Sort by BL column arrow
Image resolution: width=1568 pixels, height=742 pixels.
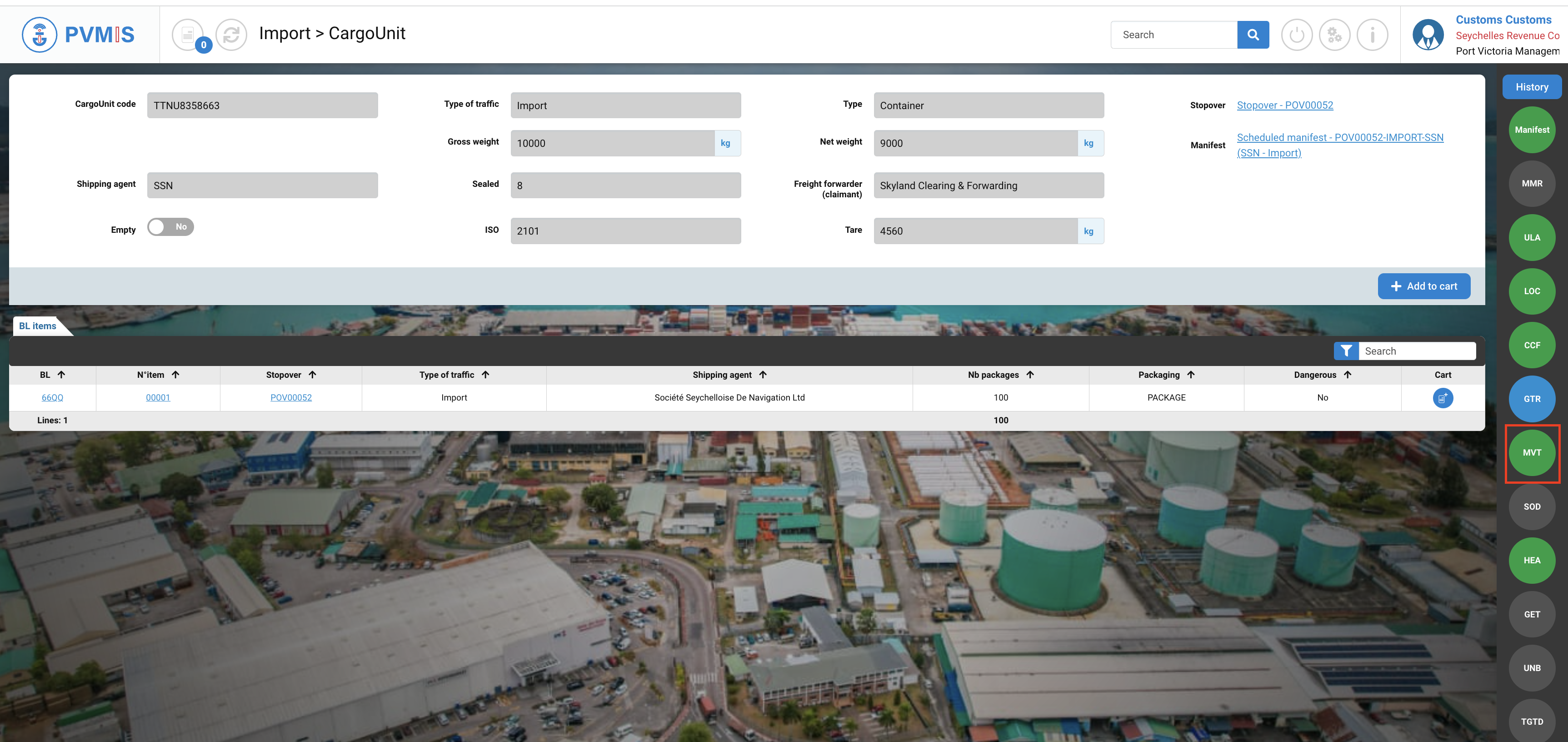coord(61,375)
